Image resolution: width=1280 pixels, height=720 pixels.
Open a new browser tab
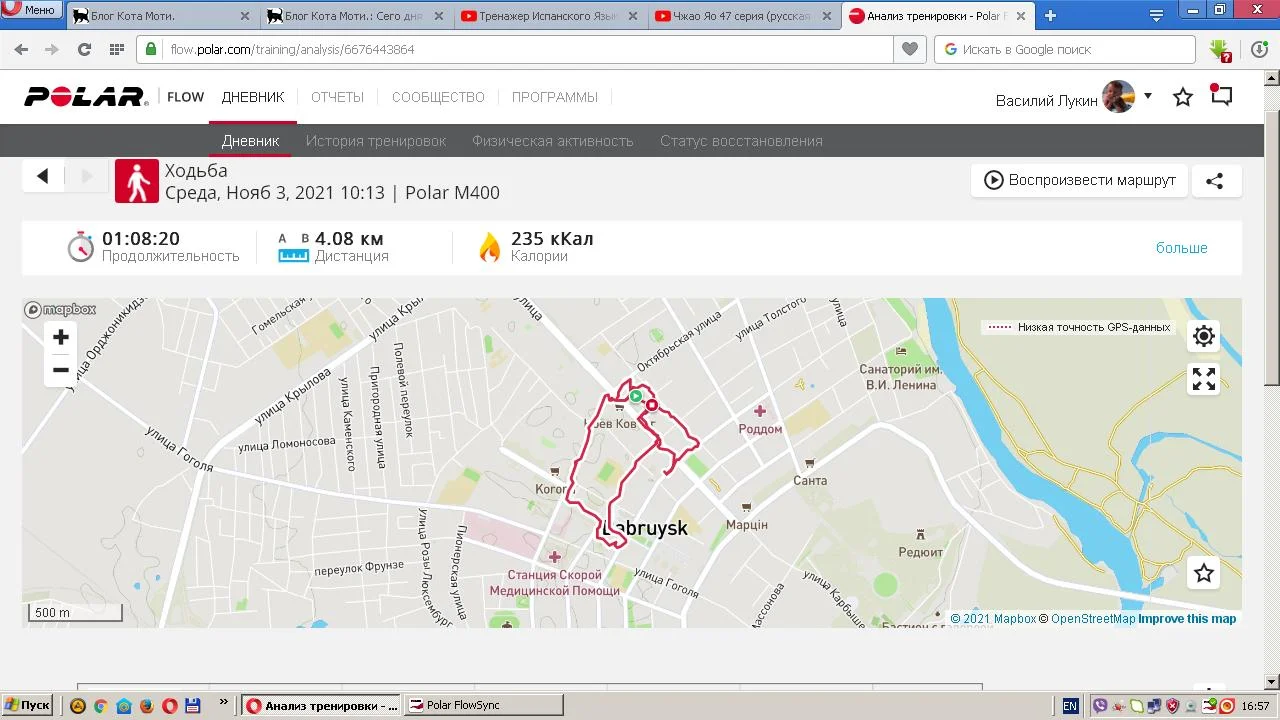(x=1050, y=15)
